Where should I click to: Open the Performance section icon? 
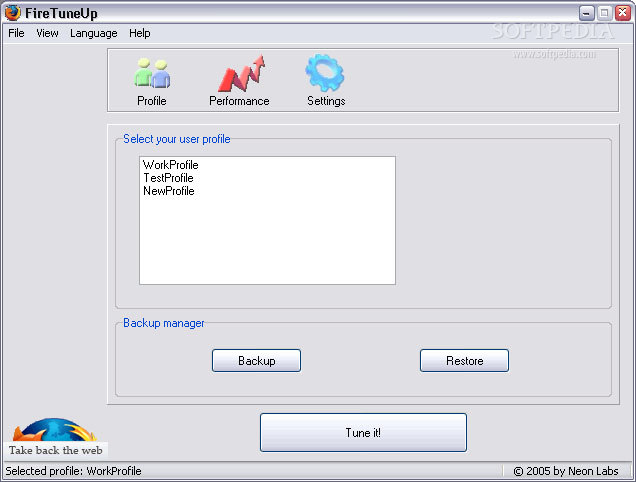click(241, 73)
